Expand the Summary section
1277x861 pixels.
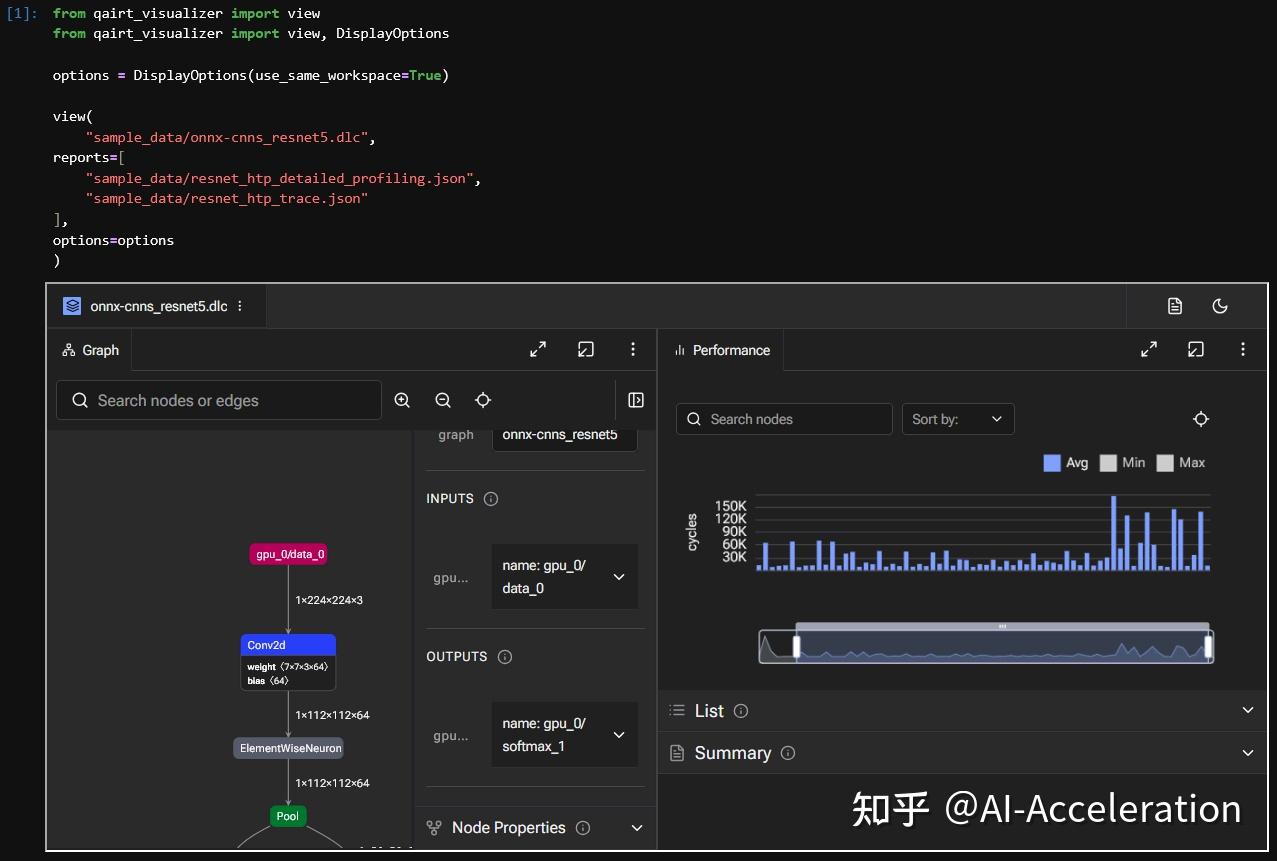[x=1247, y=752]
